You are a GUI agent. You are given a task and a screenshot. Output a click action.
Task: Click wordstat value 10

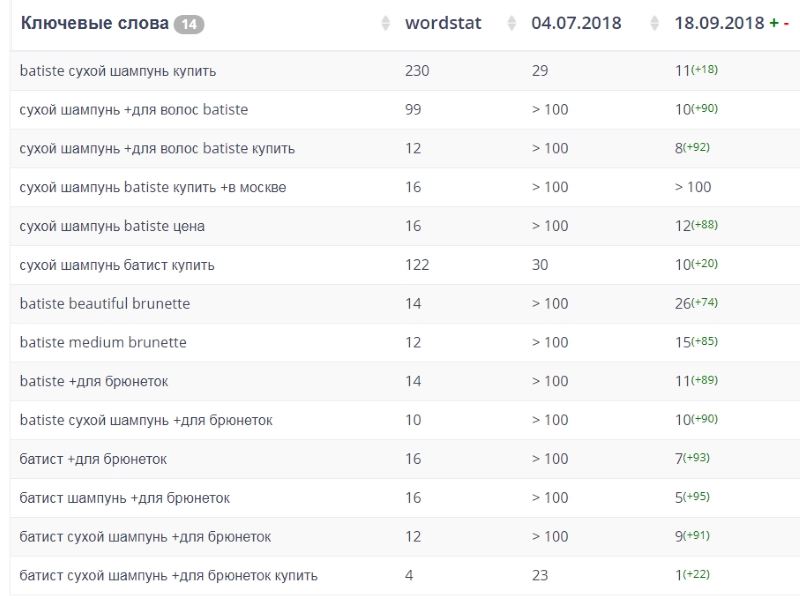click(x=413, y=420)
